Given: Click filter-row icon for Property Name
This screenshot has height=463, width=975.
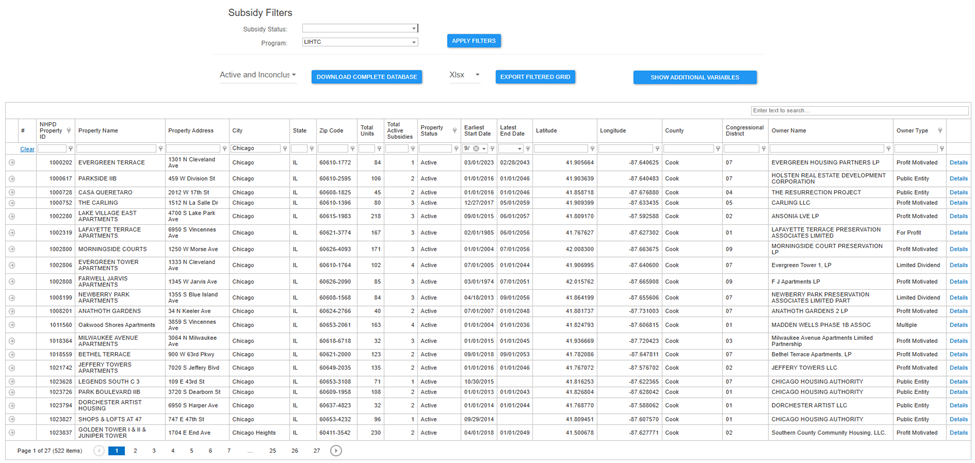Looking at the screenshot, I should [161, 149].
